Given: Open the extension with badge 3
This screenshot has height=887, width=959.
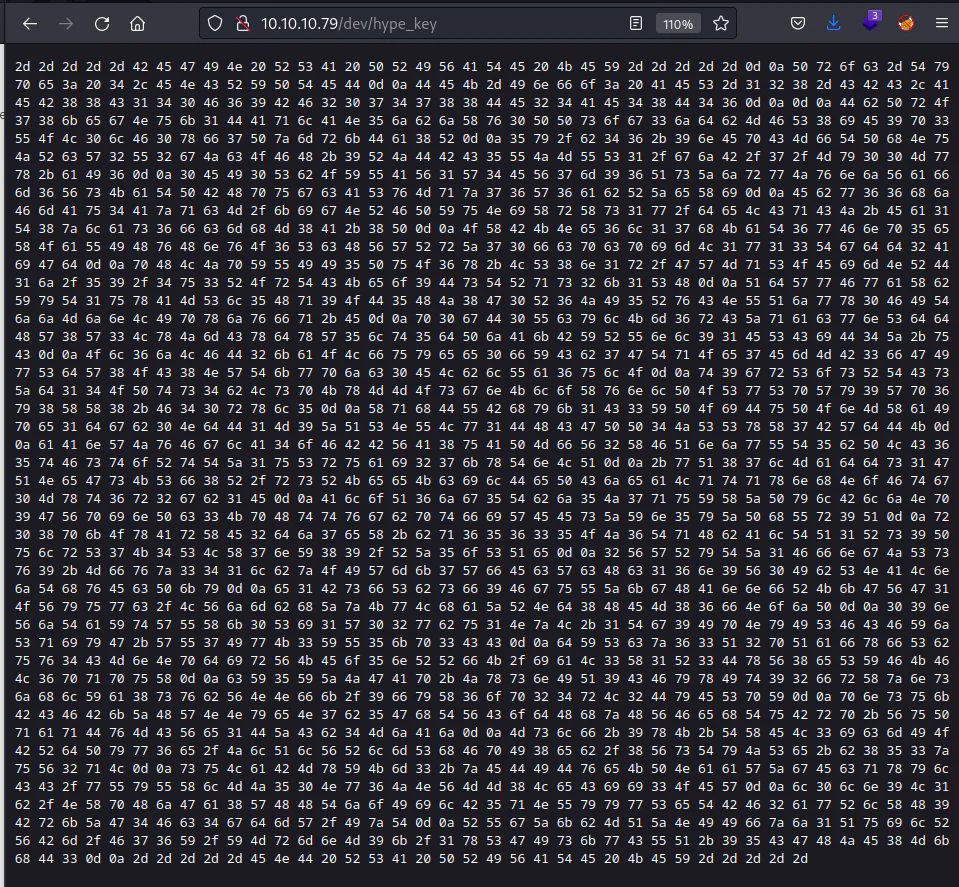Looking at the screenshot, I should click(871, 23).
